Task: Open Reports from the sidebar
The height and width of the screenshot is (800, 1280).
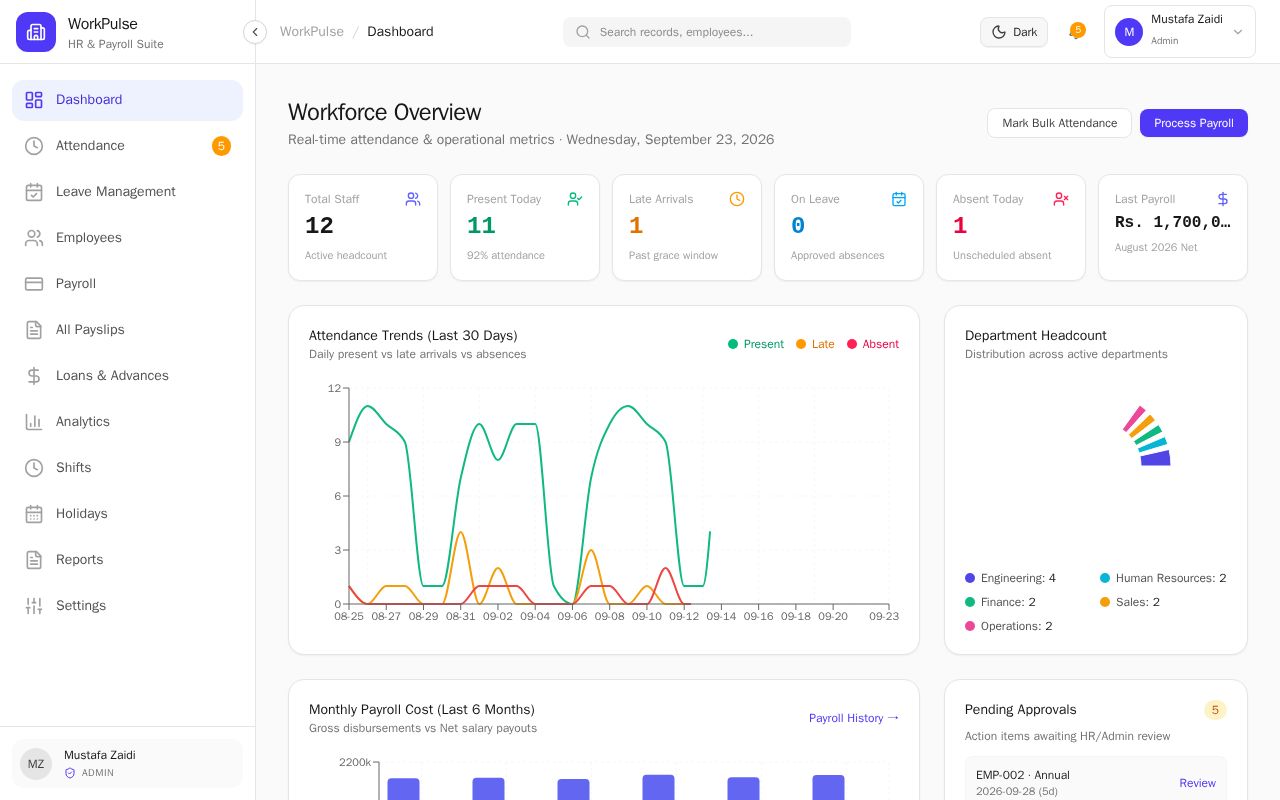Action: point(127,560)
